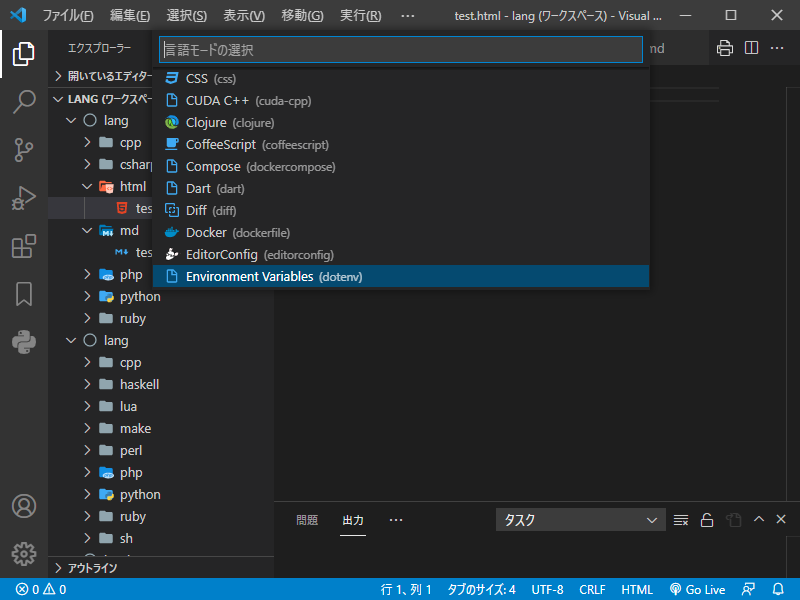Switch to the 出力 panel tab
Screen dimensions: 800x600
tap(353, 520)
